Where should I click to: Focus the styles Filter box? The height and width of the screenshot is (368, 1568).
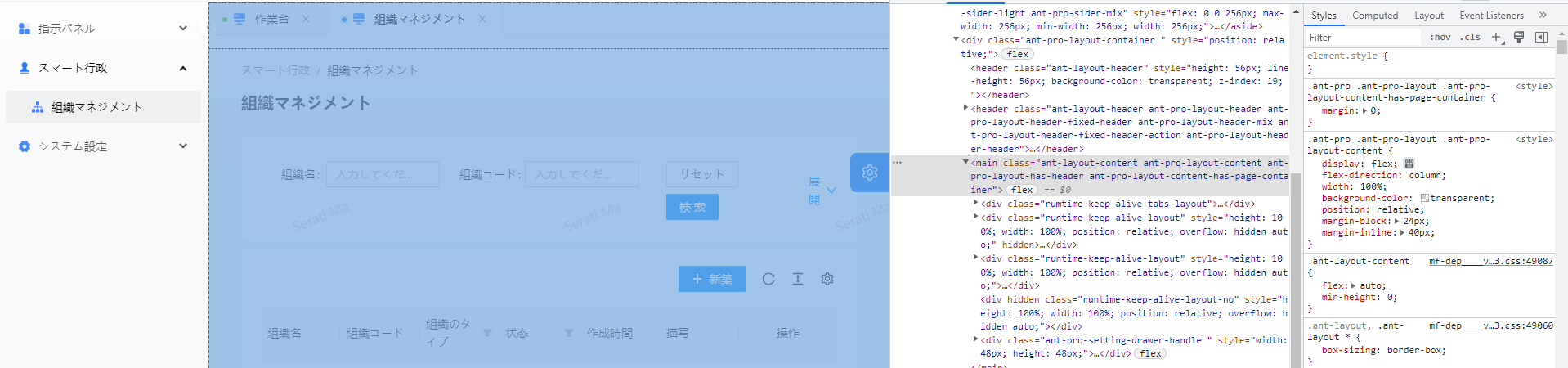click(x=1362, y=37)
